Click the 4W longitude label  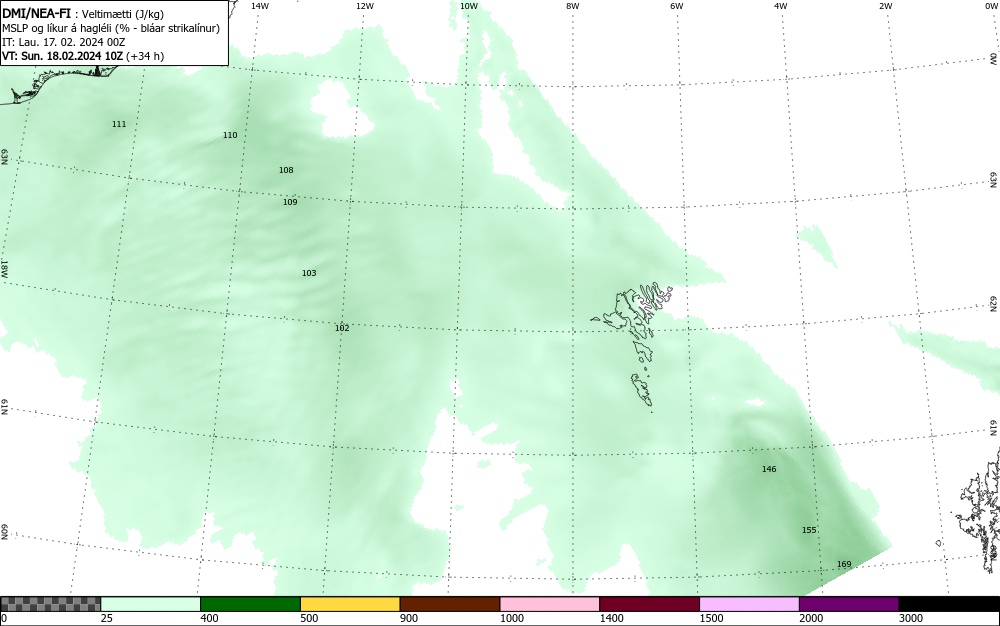[x=781, y=6]
